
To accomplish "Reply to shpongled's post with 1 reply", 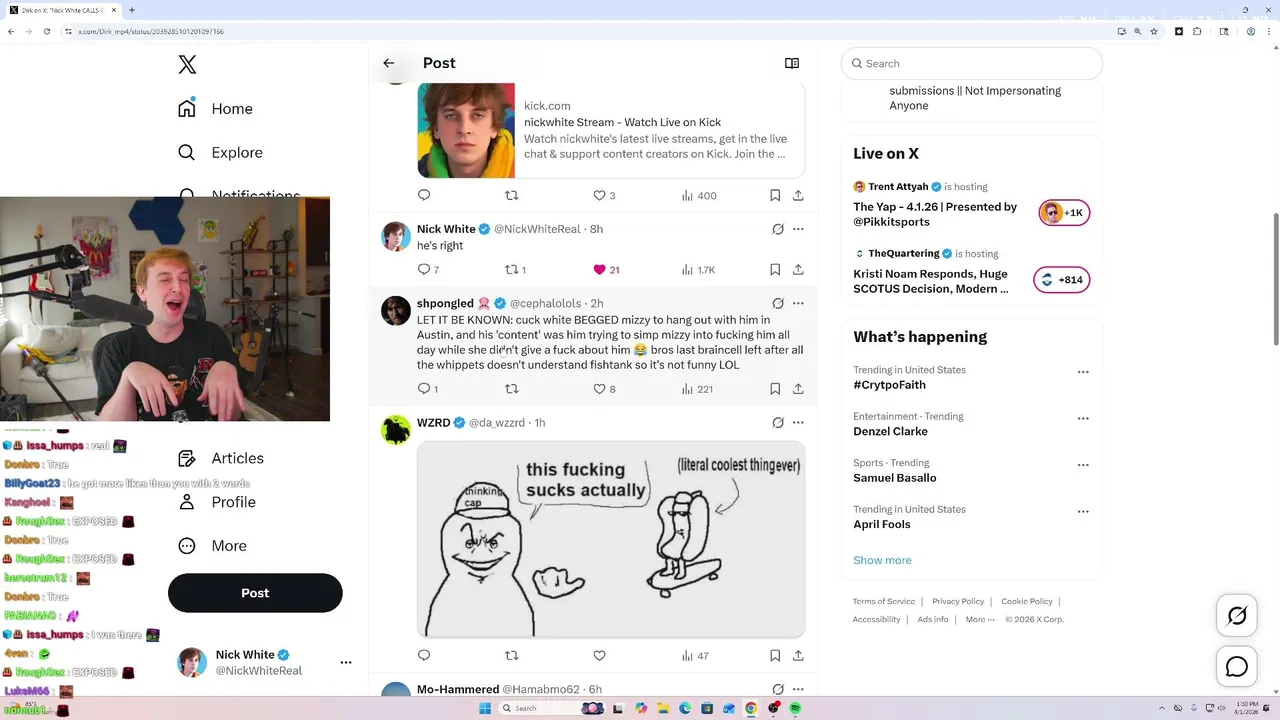I will [x=427, y=389].
